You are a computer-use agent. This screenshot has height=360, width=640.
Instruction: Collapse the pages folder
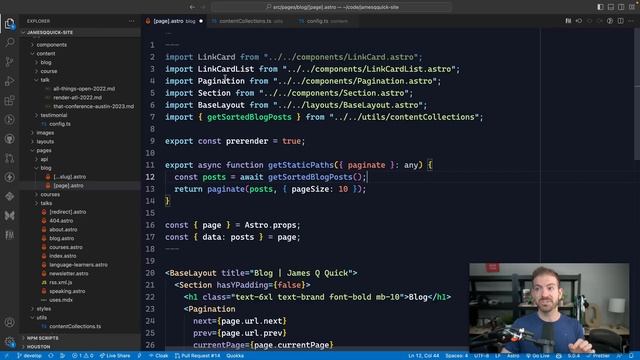click(80, 150)
